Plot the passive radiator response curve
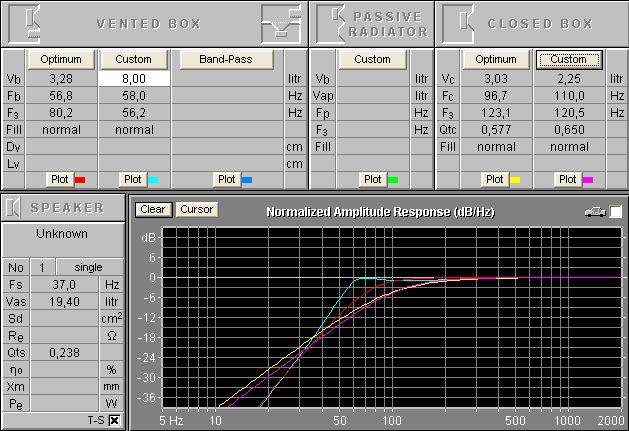The height and width of the screenshot is (431, 629). pyautogui.click(x=373, y=179)
